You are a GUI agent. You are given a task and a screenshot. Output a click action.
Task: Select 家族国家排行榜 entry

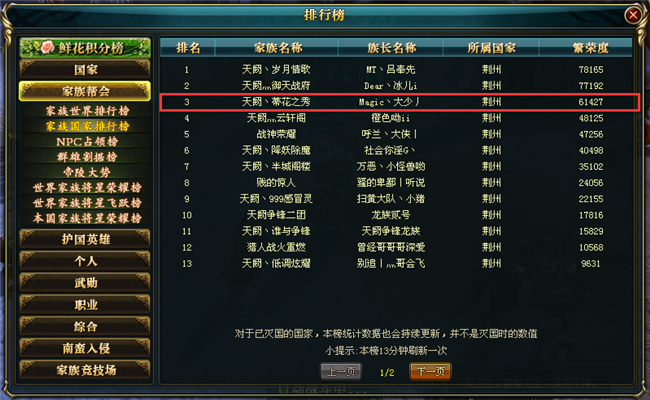[x=87, y=126]
